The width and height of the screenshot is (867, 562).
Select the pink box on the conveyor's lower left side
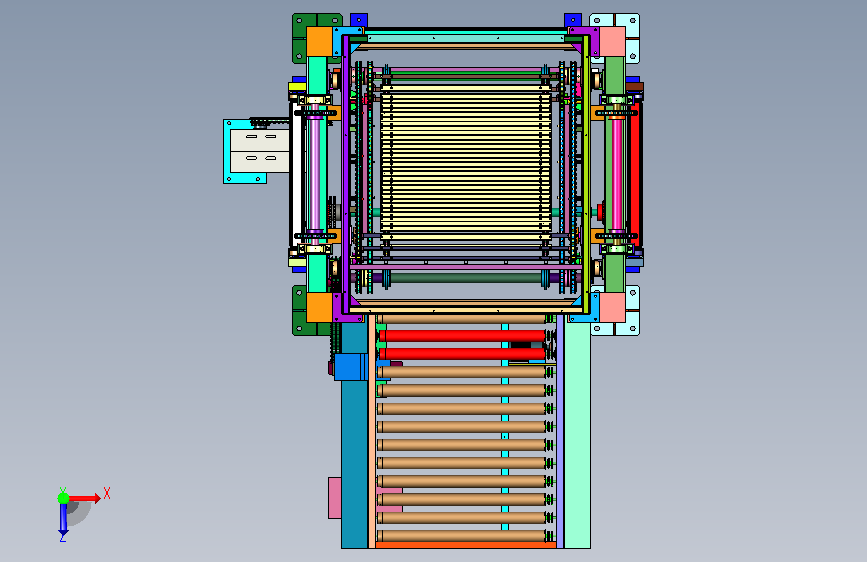pyautogui.click(x=335, y=498)
